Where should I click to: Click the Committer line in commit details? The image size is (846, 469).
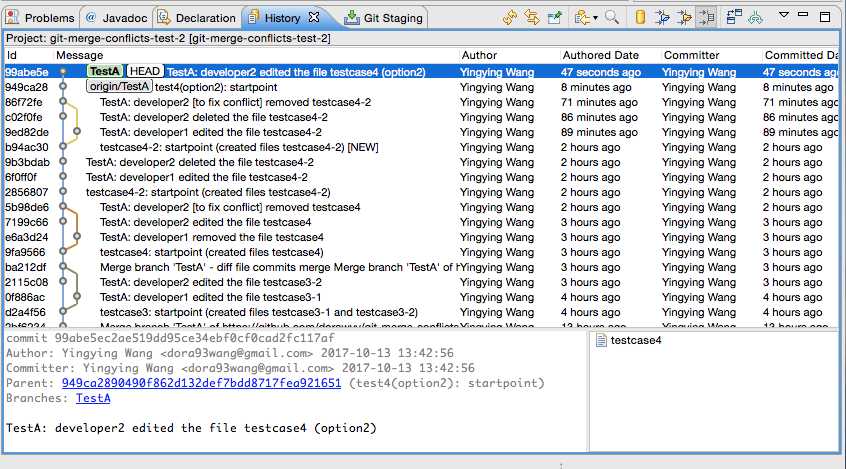(240, 368)
